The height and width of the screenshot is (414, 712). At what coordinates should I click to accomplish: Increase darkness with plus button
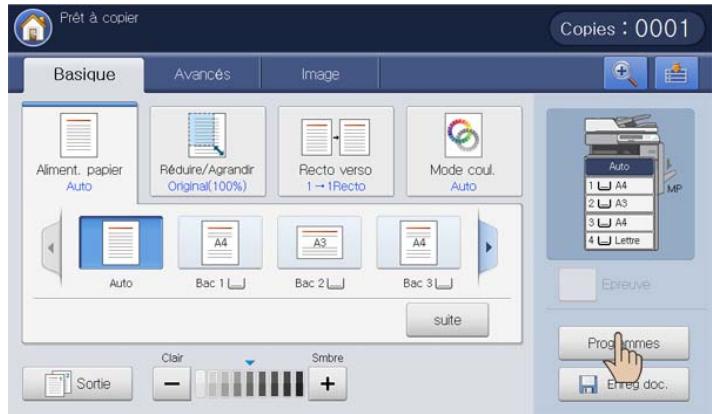327,382
